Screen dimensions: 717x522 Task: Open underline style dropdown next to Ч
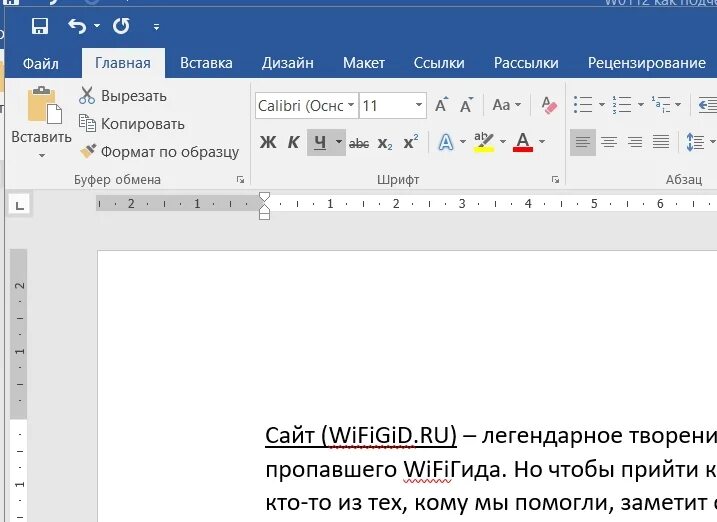(x=339, y=142)
